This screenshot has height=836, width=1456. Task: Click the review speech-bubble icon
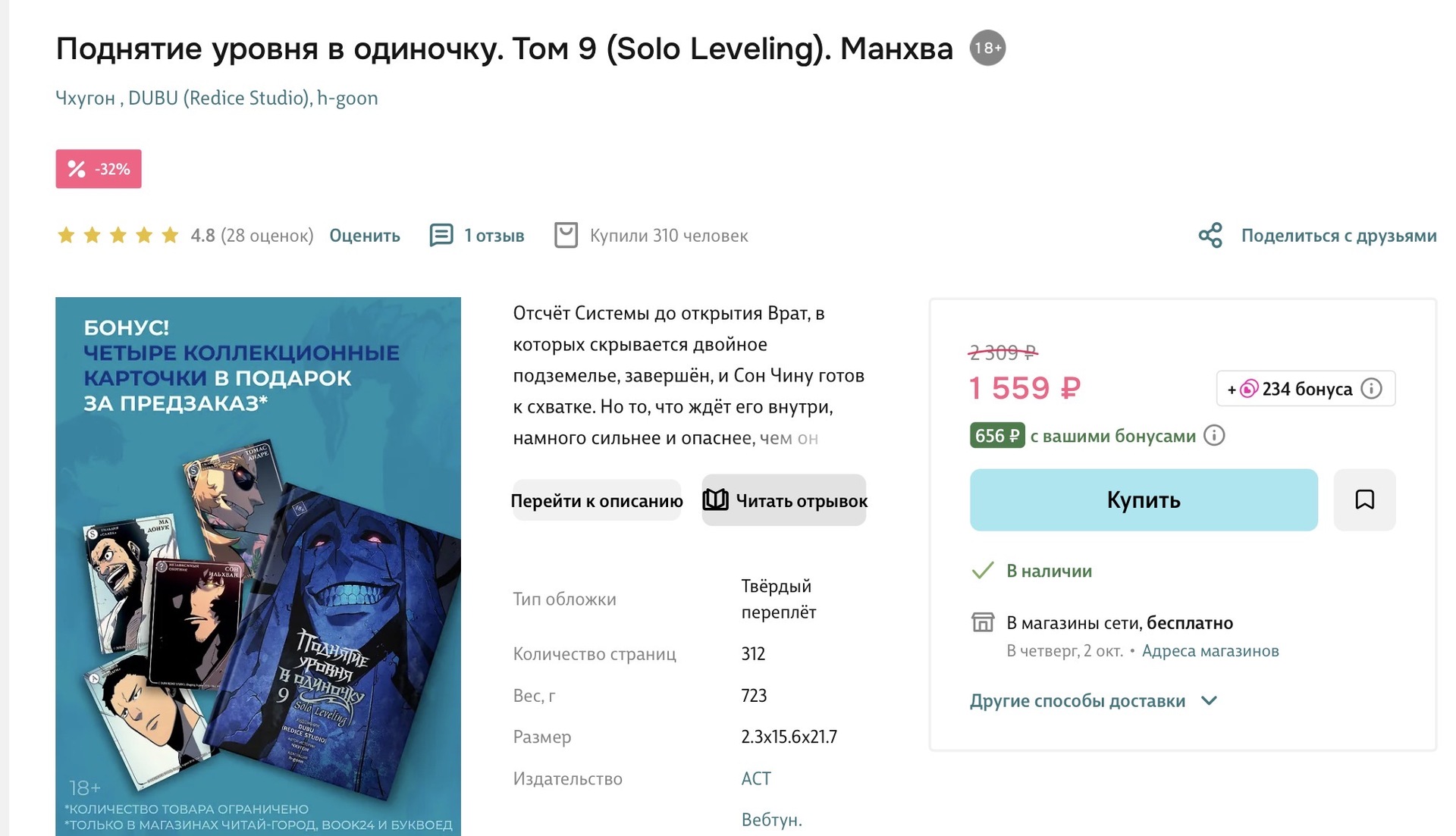[441, 235]
